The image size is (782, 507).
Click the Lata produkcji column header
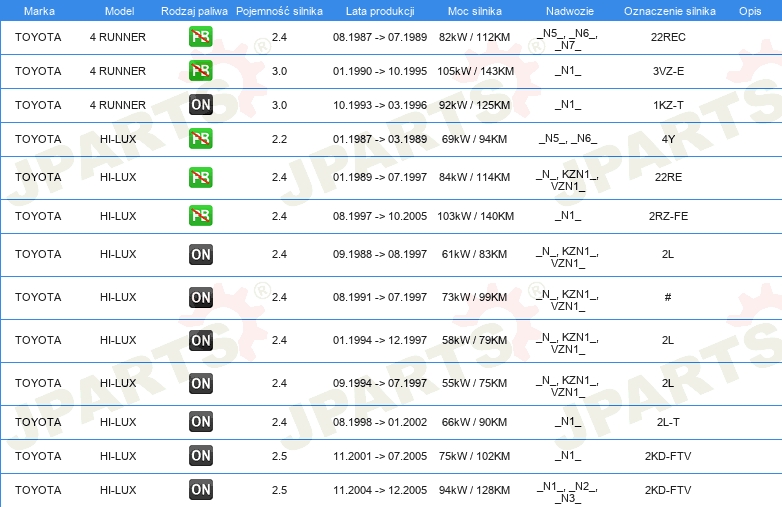(380, 11)
